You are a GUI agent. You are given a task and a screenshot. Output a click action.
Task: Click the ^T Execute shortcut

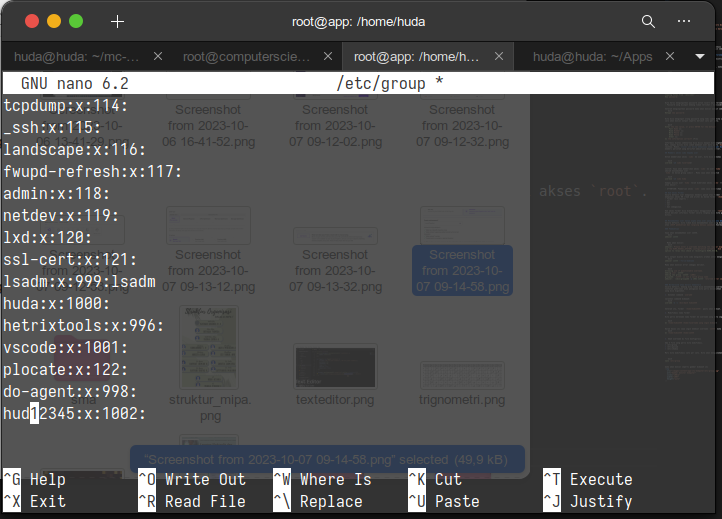point(588,480)
